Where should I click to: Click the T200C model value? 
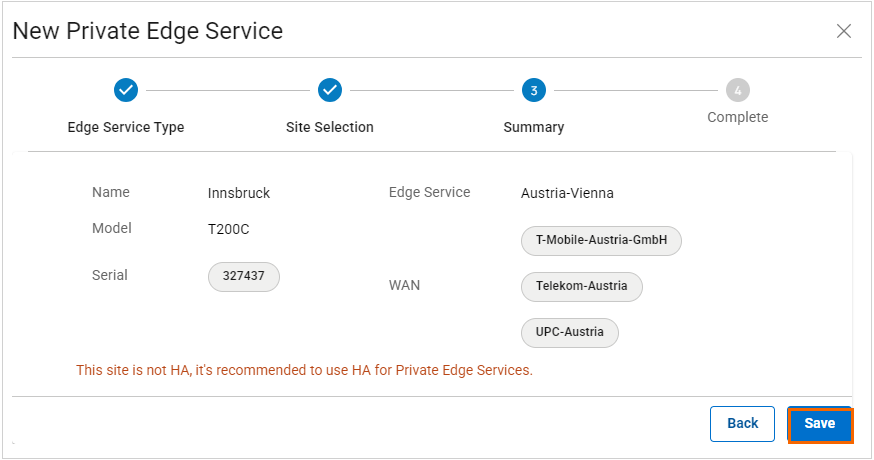click(x=228, y=229)
